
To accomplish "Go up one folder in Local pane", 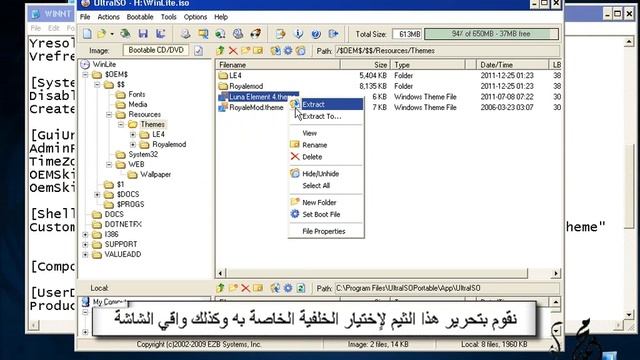I will (x=220, y=288).
